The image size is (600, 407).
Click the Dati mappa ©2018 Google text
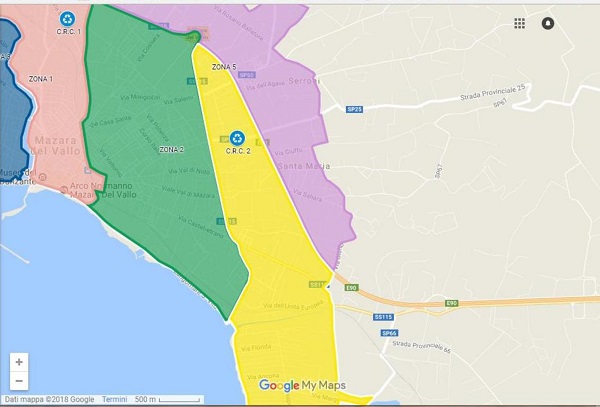click(48, 399)
